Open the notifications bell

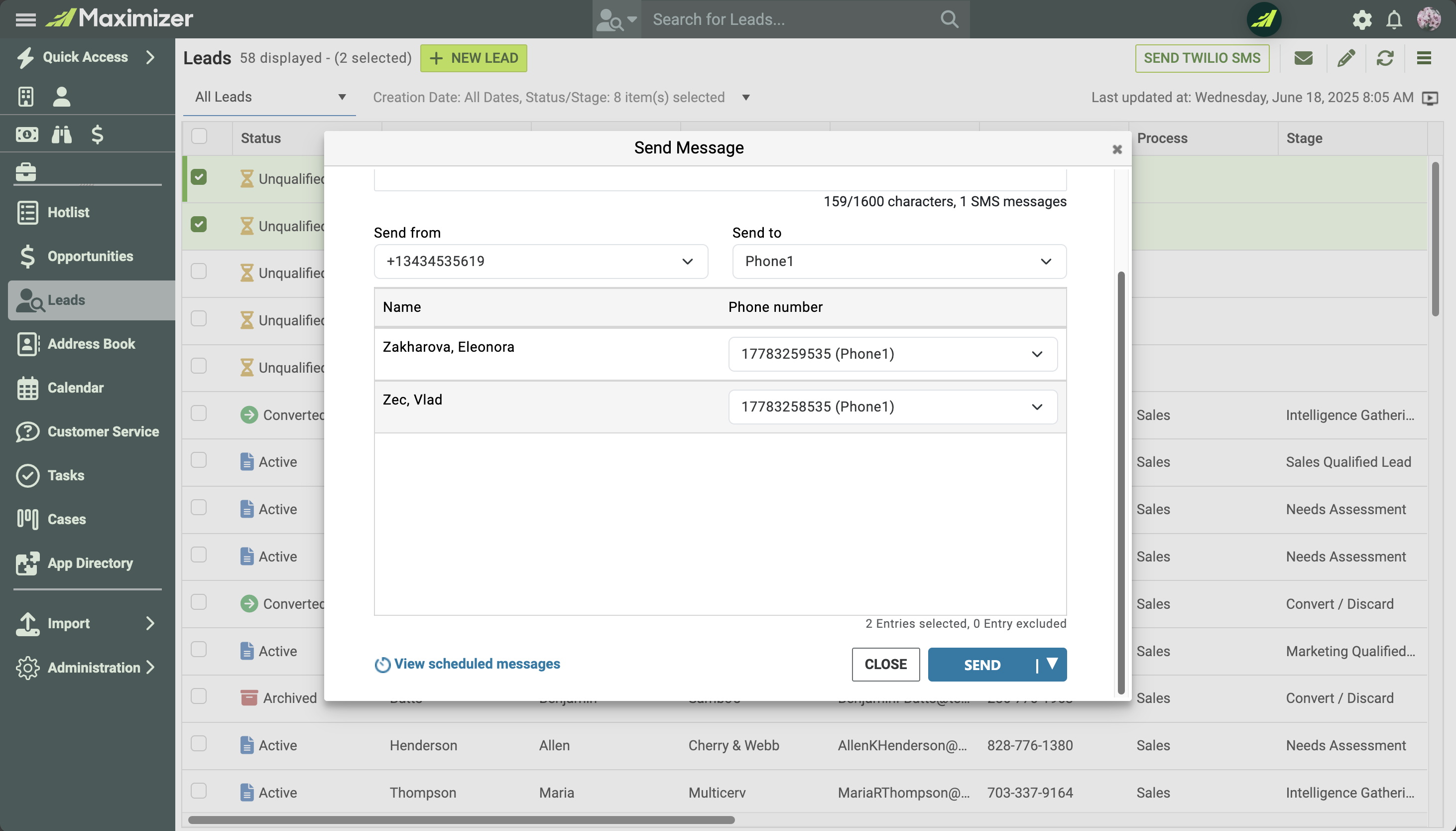(1394, 19)
